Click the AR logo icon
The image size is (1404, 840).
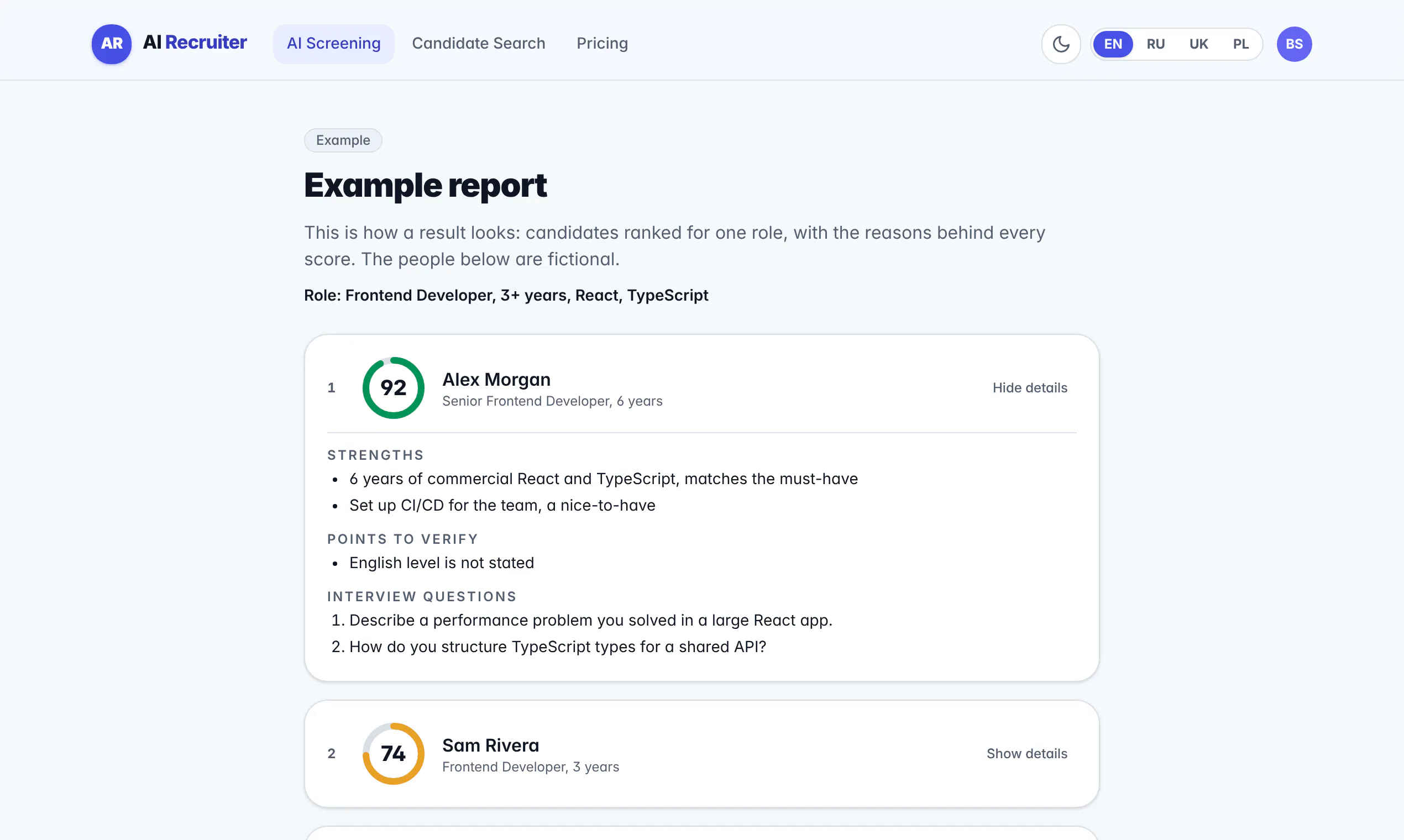pyautogui.click(x=112, y=44)
